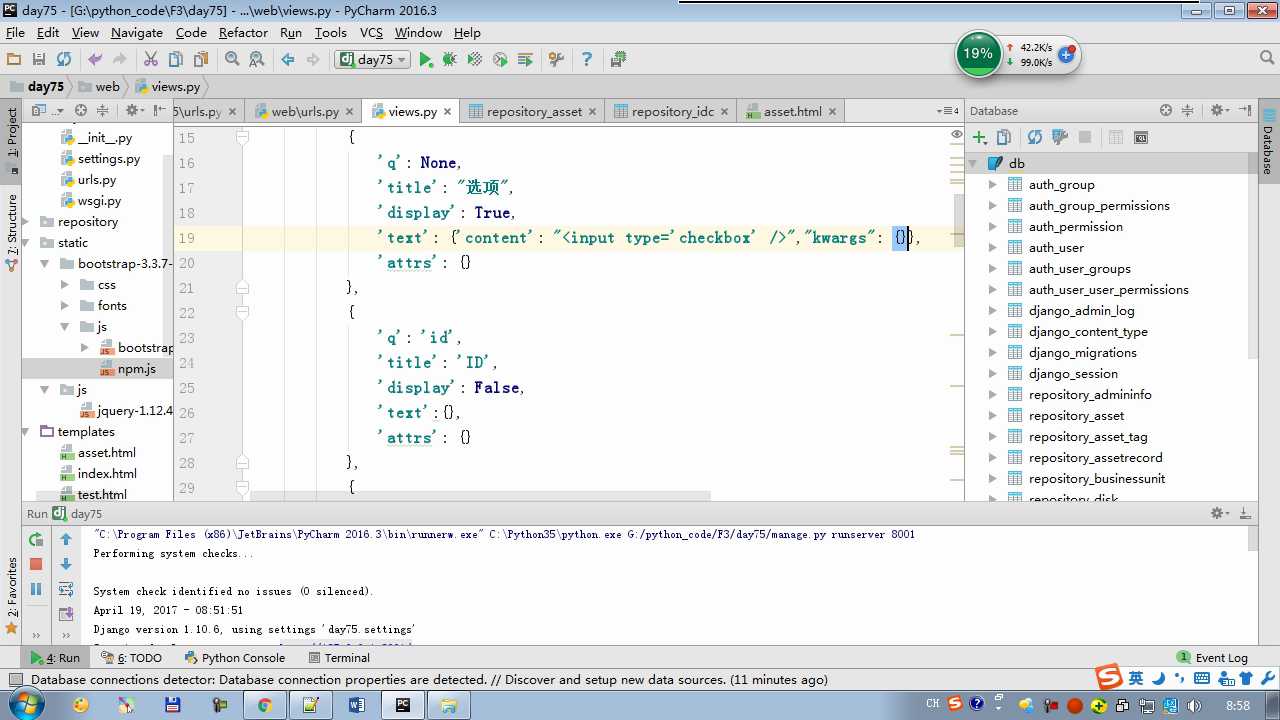1280x720 pixels.
Task: Click the Profile run icon
Action: (500, 60)
